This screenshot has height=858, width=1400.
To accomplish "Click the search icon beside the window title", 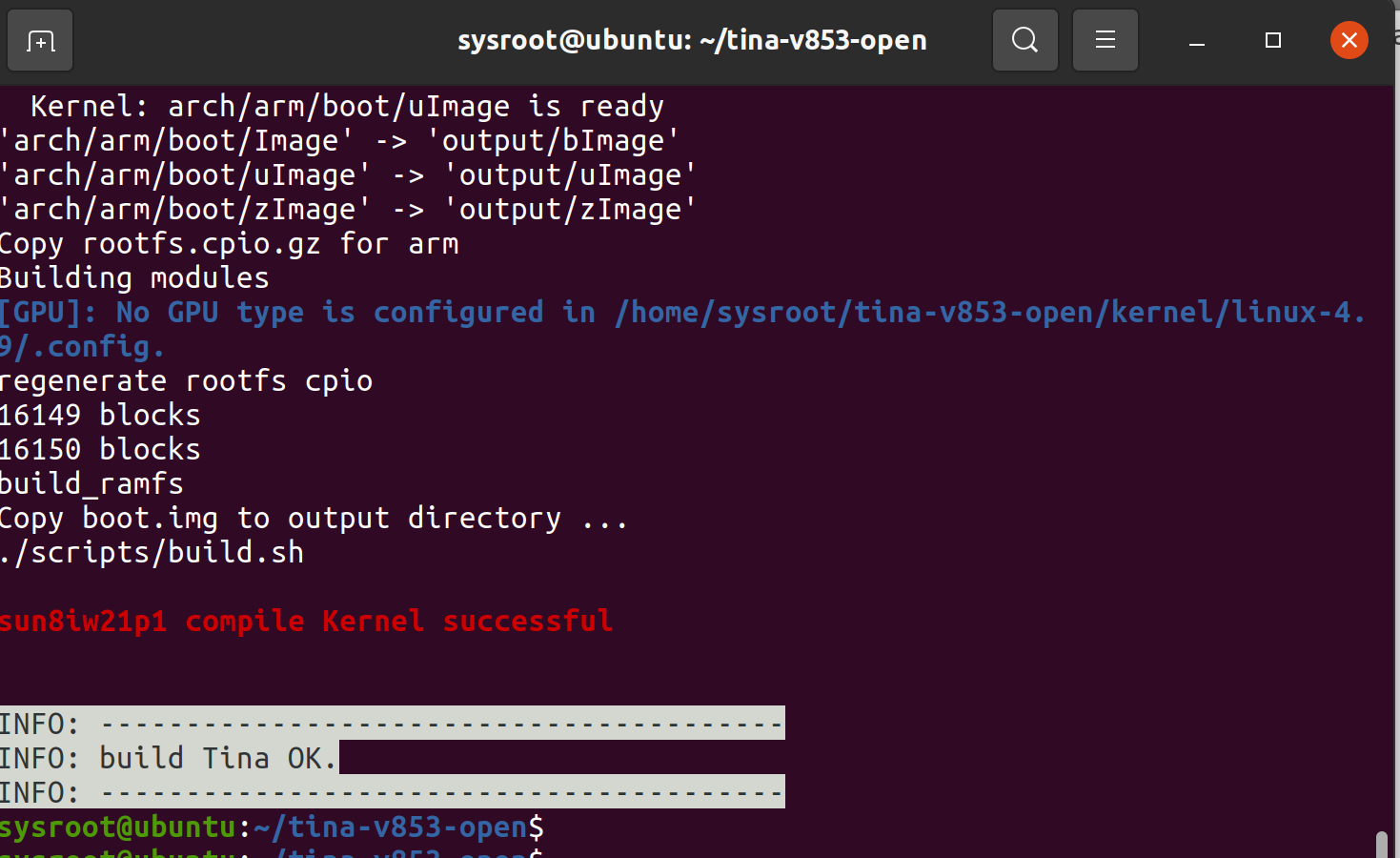I will [x=1025, y=39].
